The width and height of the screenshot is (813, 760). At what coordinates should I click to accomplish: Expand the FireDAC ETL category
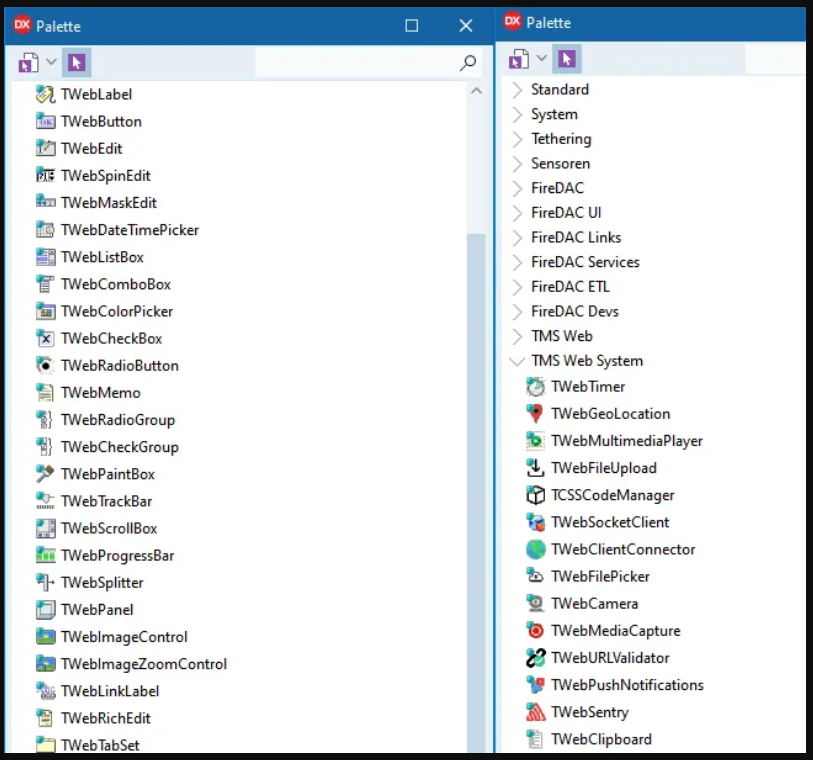pyautogui.click(x=516, y=287)
